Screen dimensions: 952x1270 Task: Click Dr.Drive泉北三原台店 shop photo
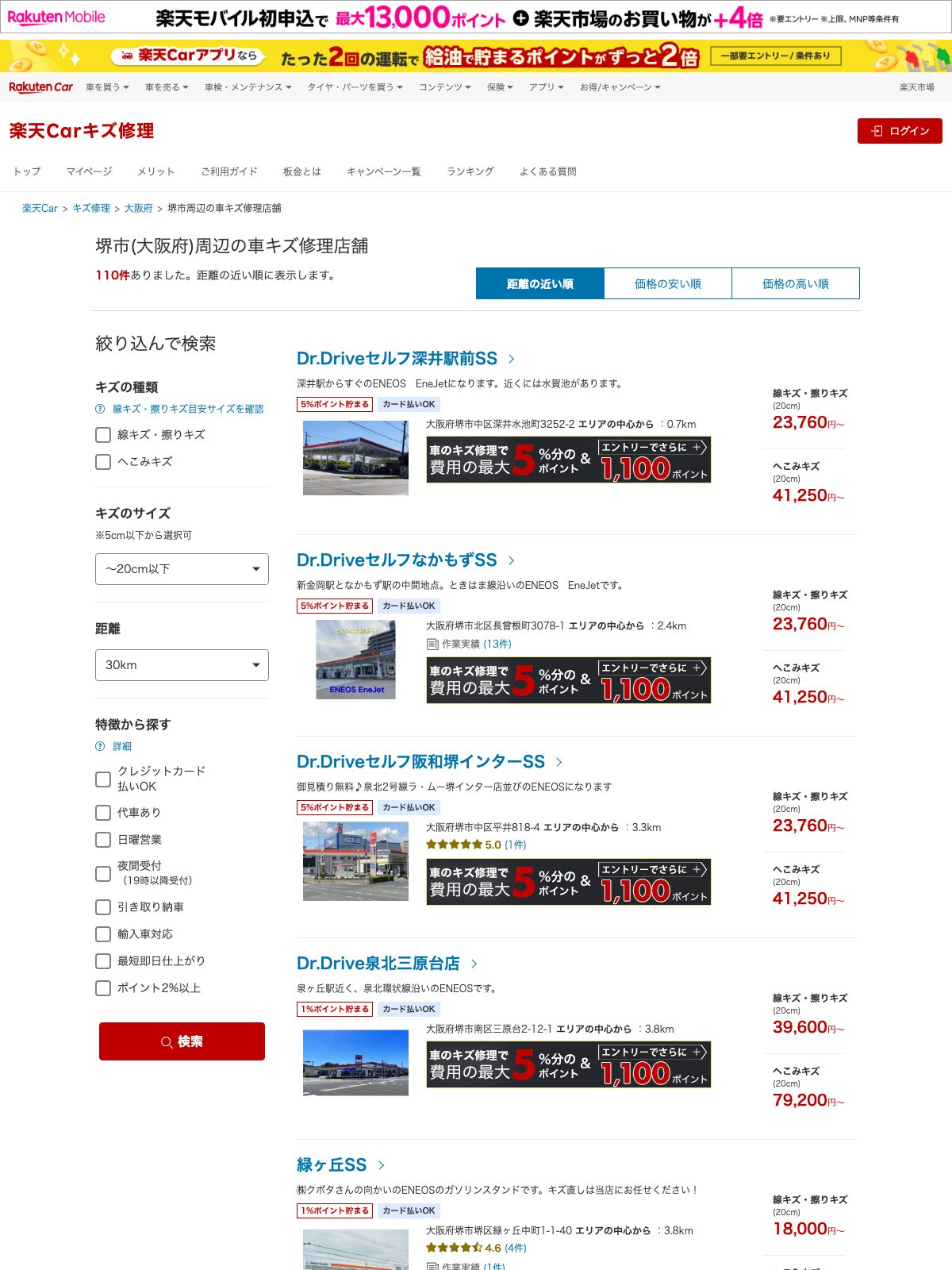tap(355, 1063)
